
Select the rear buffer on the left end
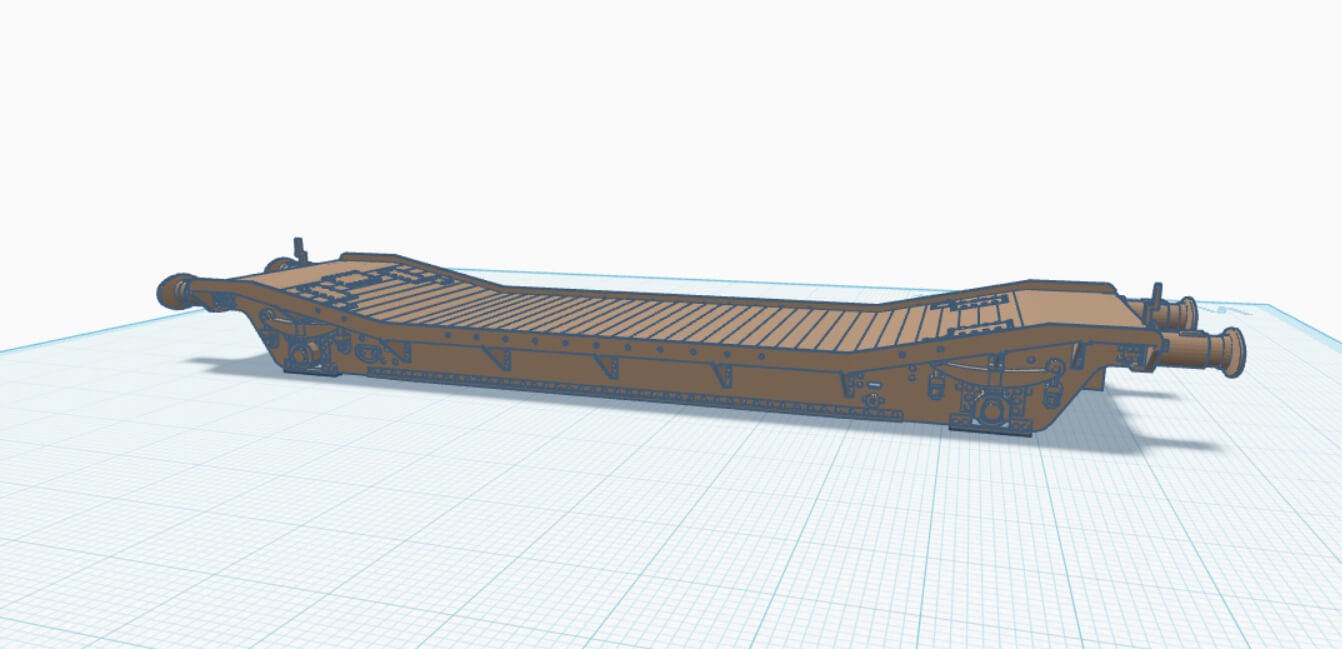tap(278, 264)
